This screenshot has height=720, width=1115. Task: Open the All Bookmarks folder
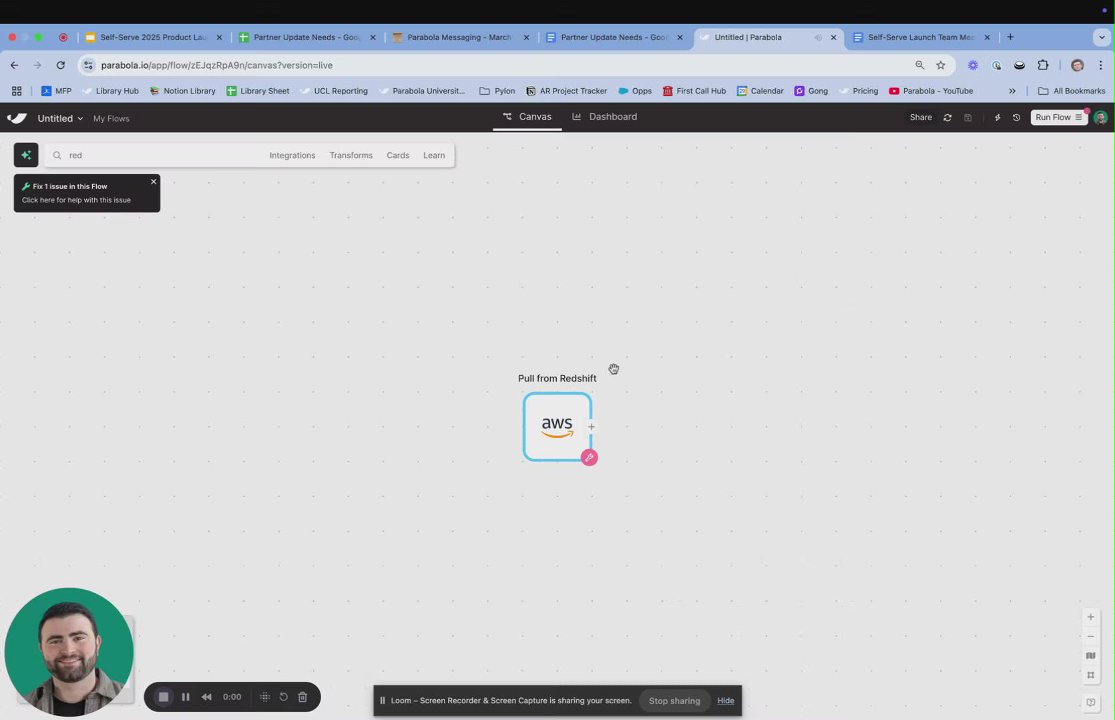tap(1071, 91)
